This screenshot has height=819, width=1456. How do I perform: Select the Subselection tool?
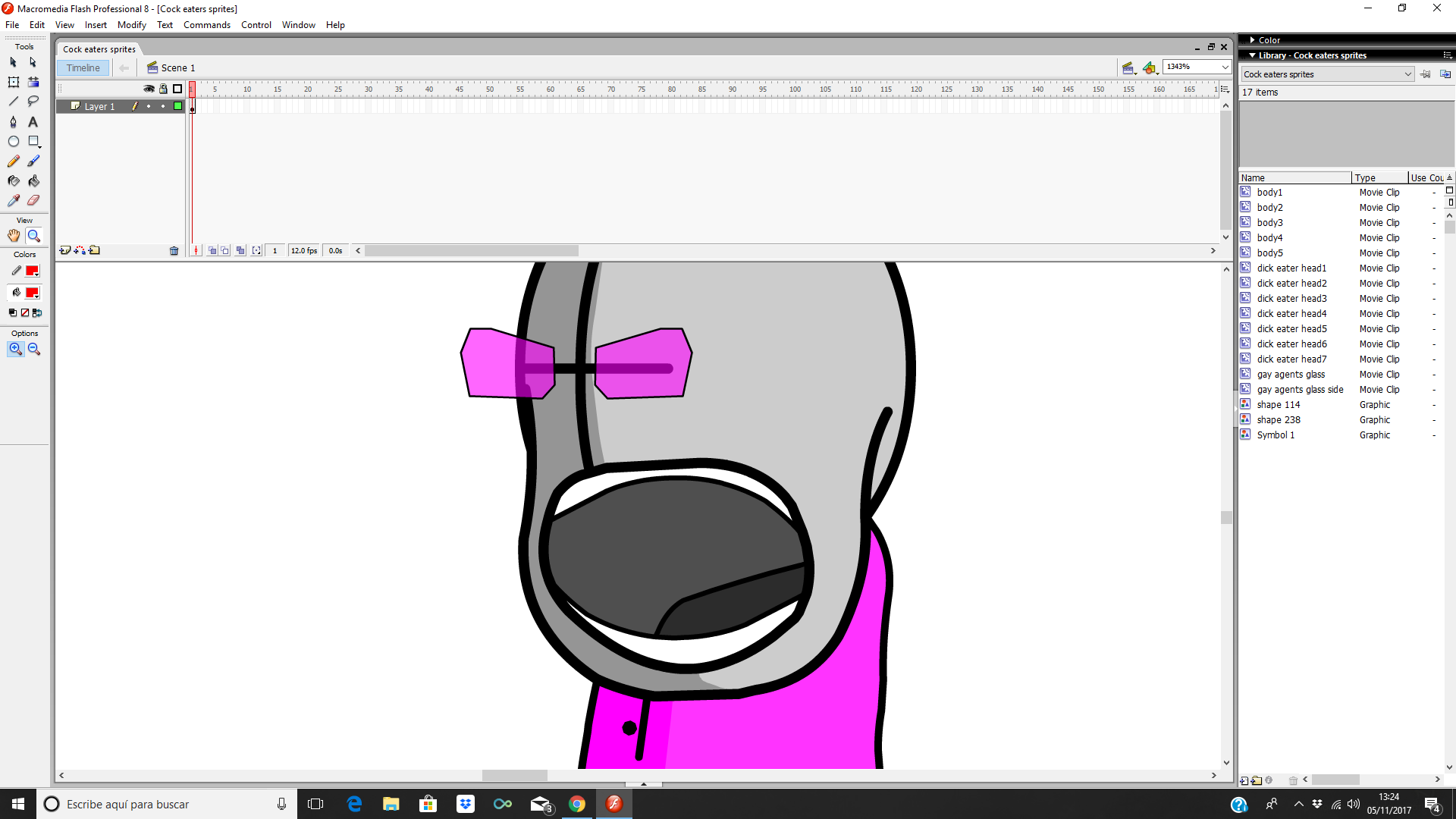[x=33, y=62]
